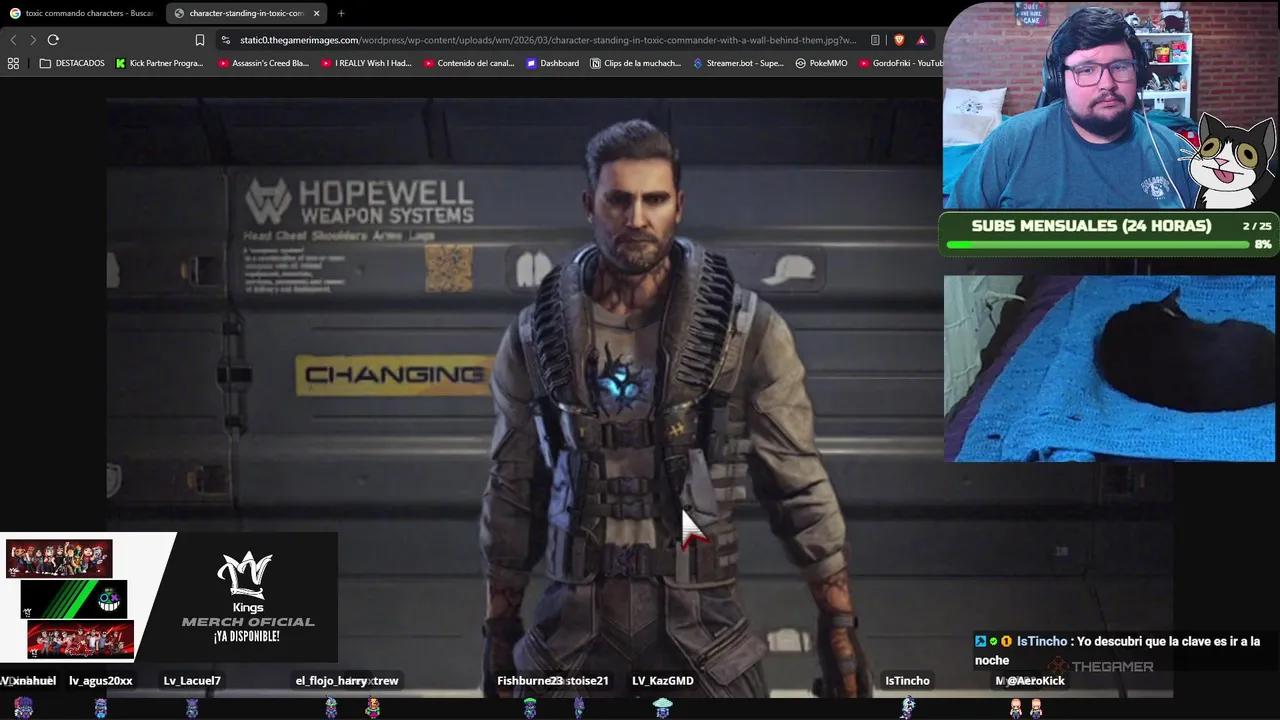Screen dimensions: 1280x720
Task: Open the Streamer.bot bookmark
Action: tap(739, 63)
